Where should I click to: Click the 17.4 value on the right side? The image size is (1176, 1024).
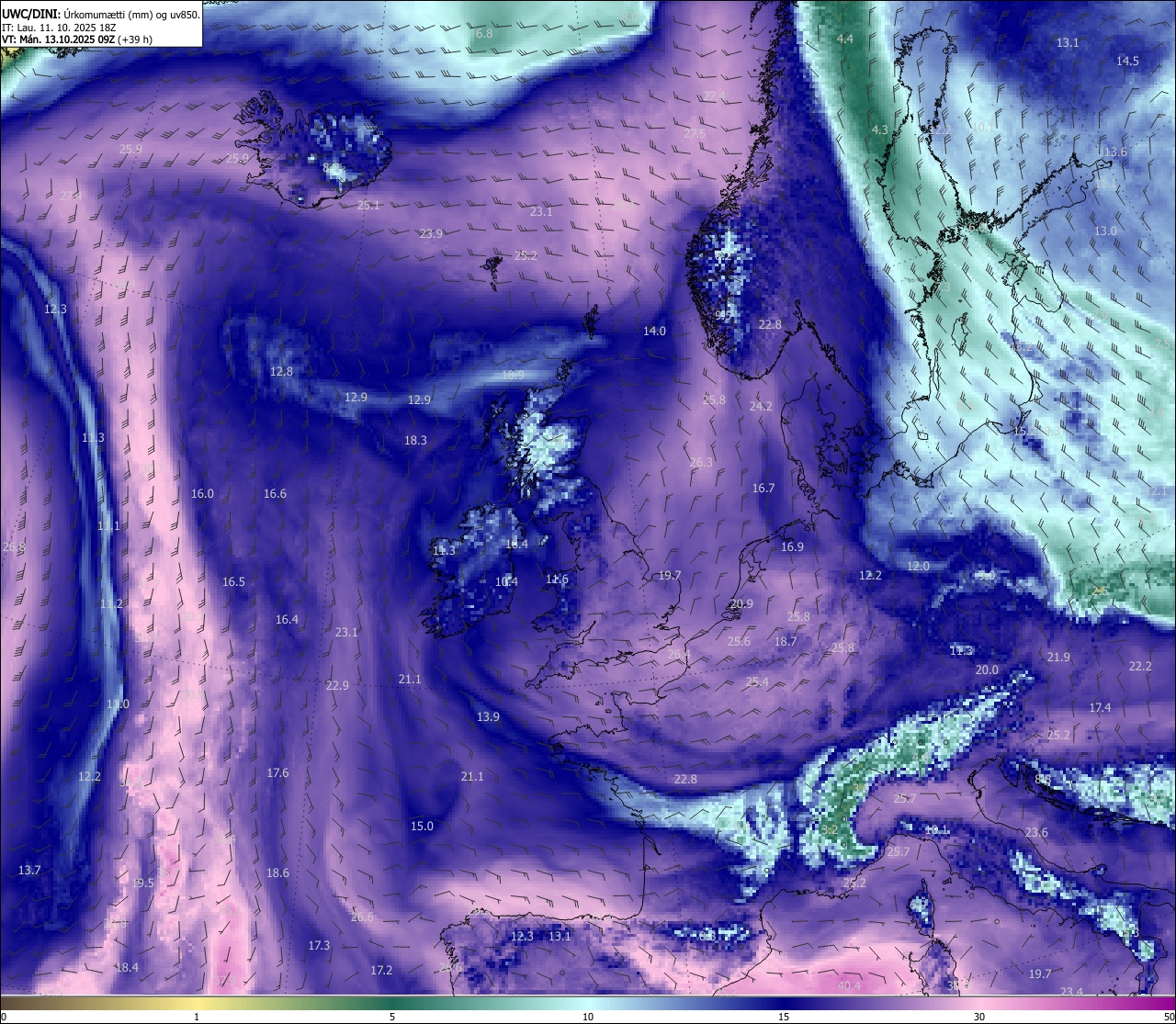click(x=1100, y=707)
